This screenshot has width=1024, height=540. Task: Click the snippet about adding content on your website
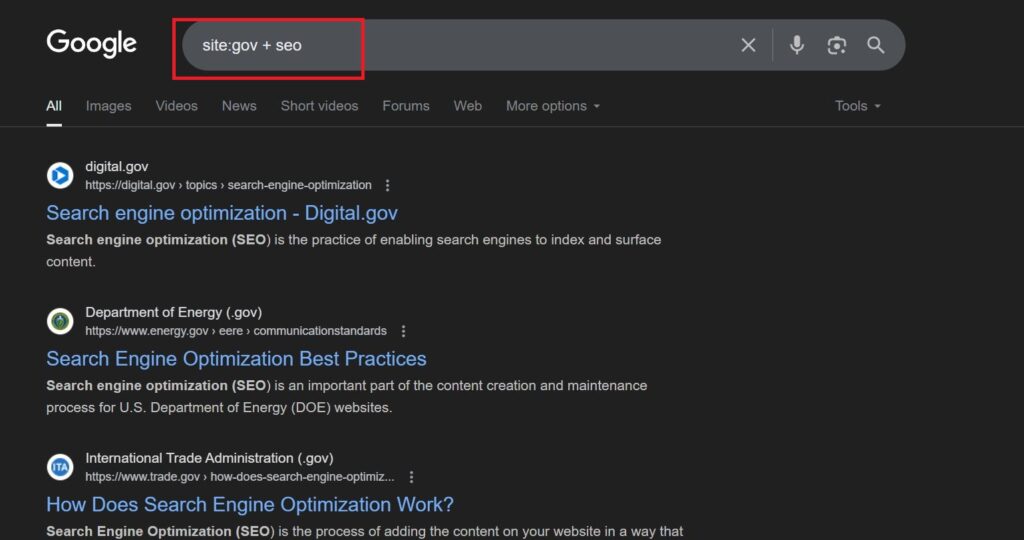(x=364, y=532)
